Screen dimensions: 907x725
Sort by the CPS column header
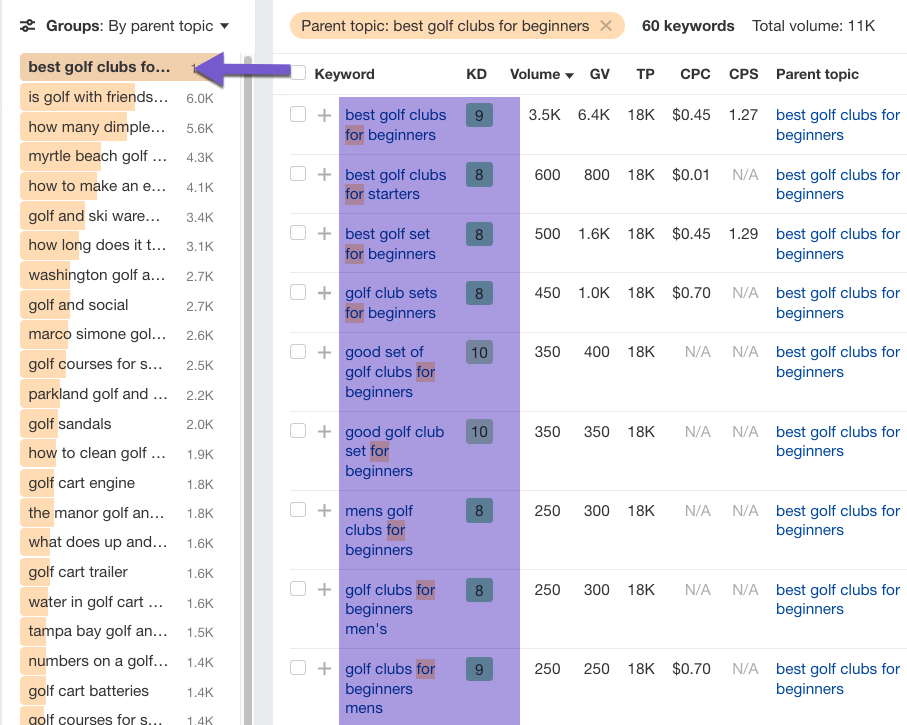click(743, 74)
